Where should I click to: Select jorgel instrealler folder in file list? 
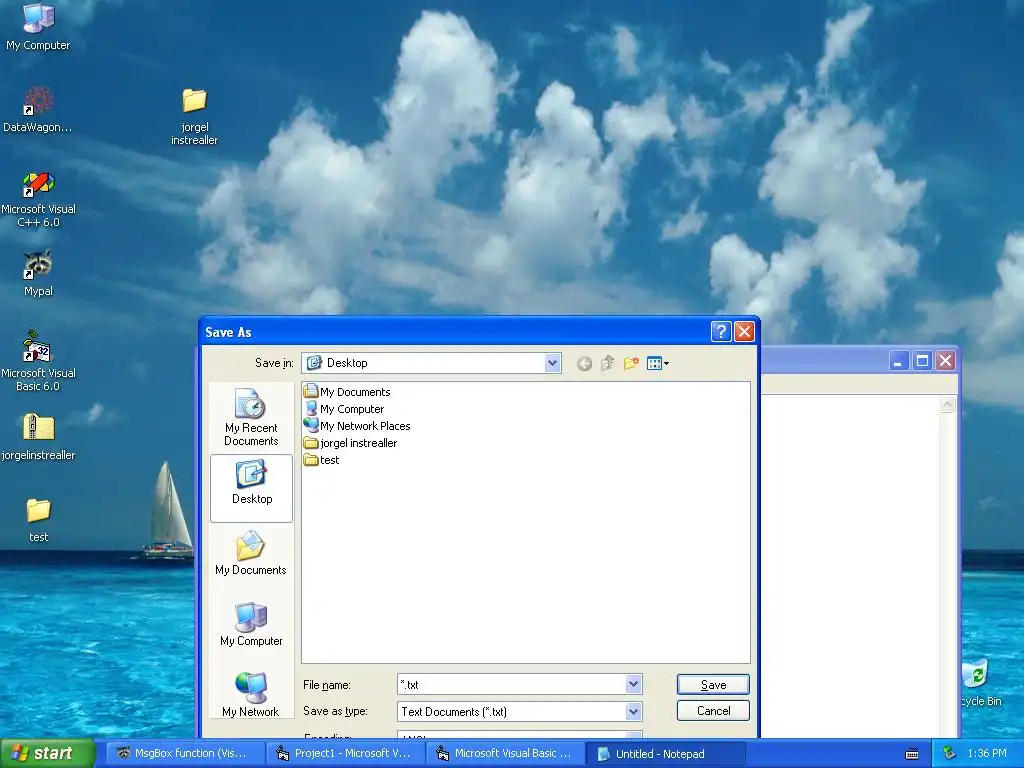(x=351, y=443)
